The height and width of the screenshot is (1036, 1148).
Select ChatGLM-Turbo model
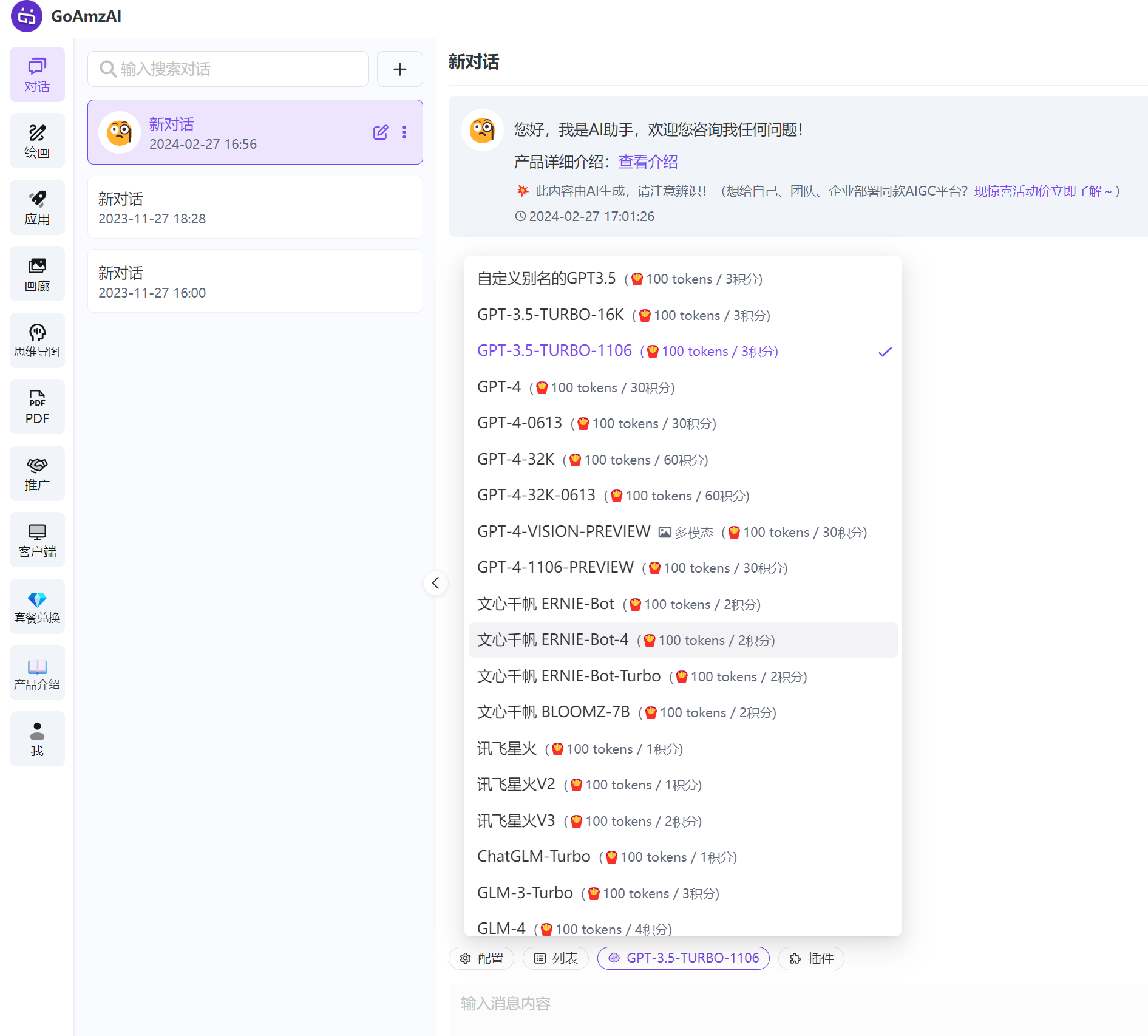click(683, 857)
